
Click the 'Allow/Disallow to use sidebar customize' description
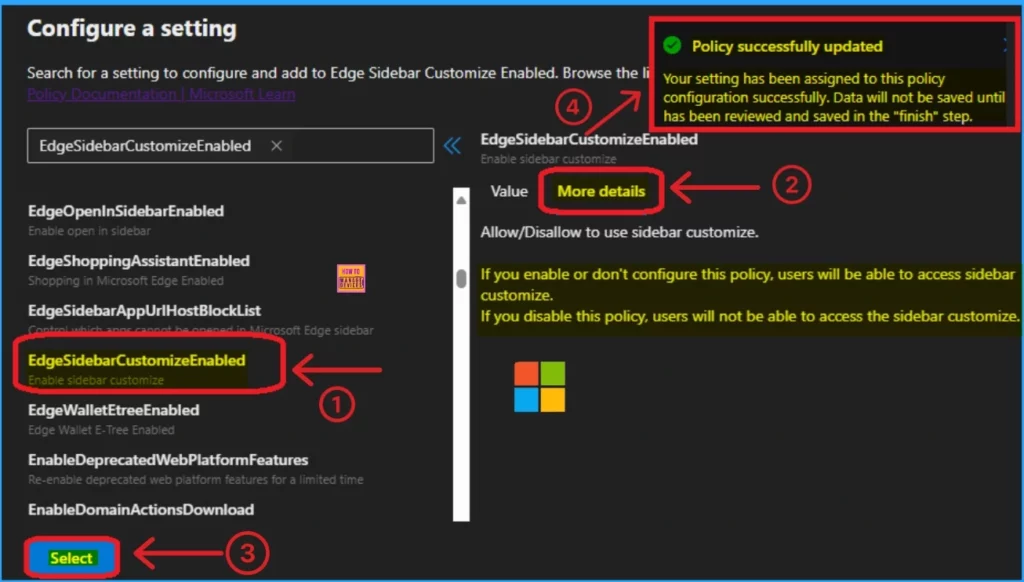pyautogui.click(x=619, y=233)
